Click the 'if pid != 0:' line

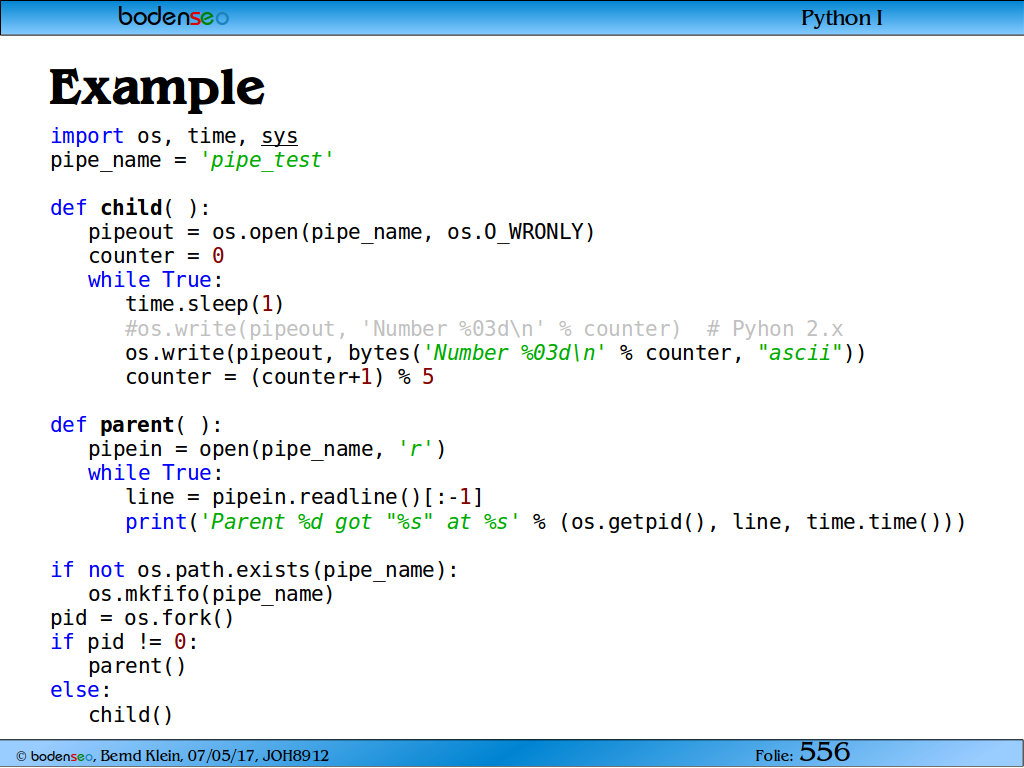123,642
